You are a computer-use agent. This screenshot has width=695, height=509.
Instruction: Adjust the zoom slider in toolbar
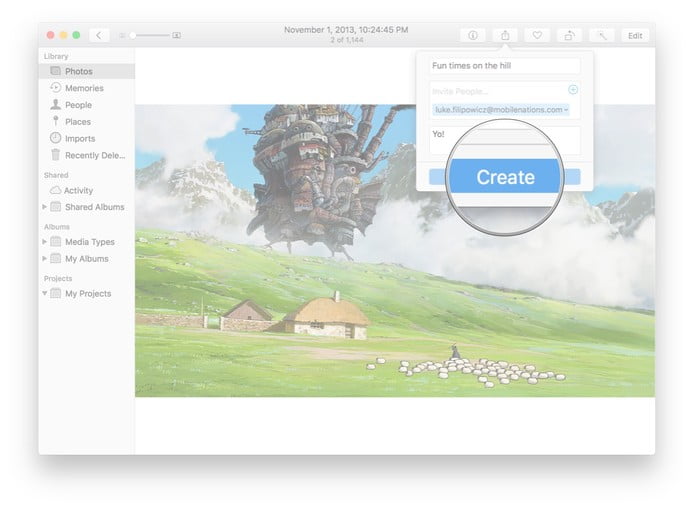pyautogui.click(x=151, y=35)
